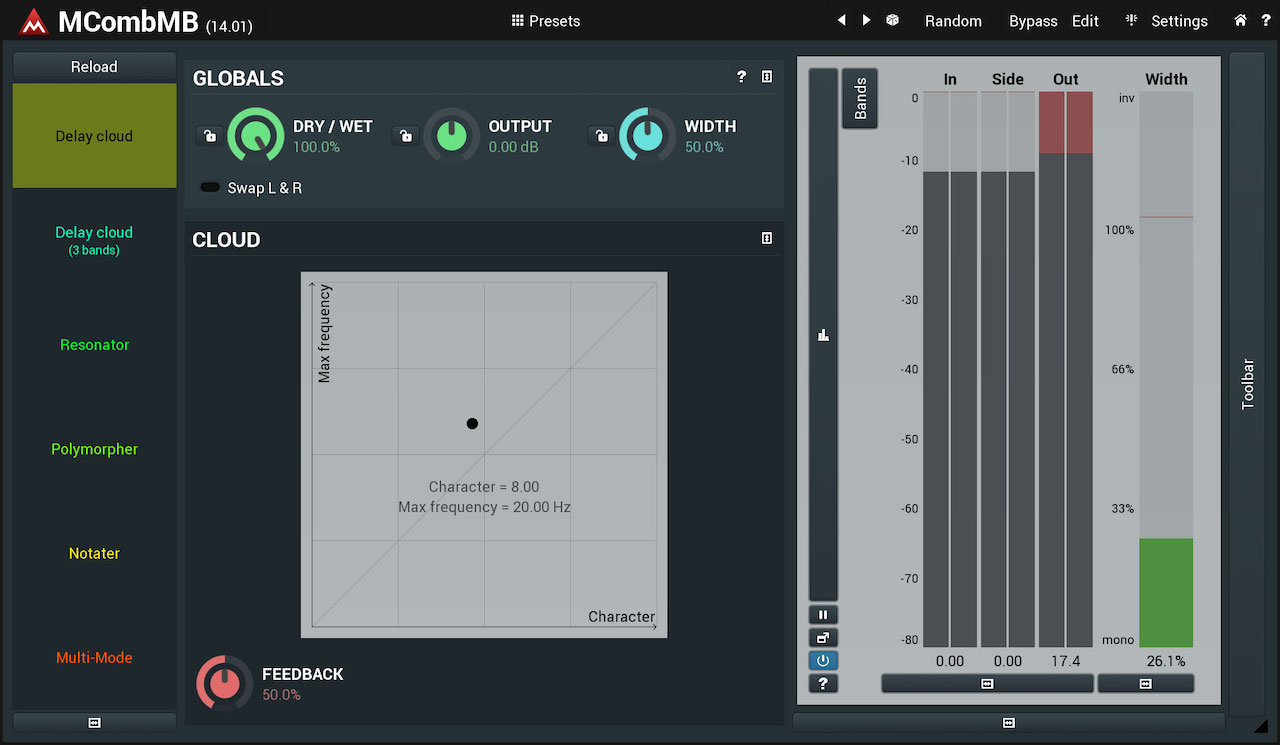This screenshot has width=1280, height=745.
Task: Click the next preset arrow
Action: (x=866, y=20)
